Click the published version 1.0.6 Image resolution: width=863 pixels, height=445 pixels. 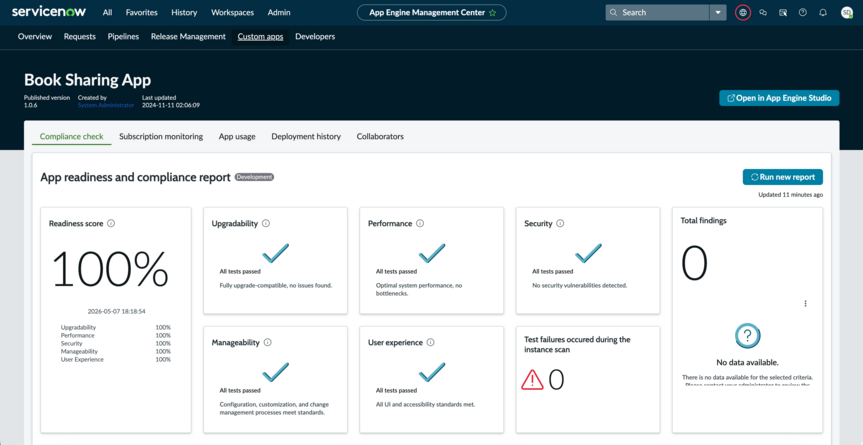click(x=30, y=105)
